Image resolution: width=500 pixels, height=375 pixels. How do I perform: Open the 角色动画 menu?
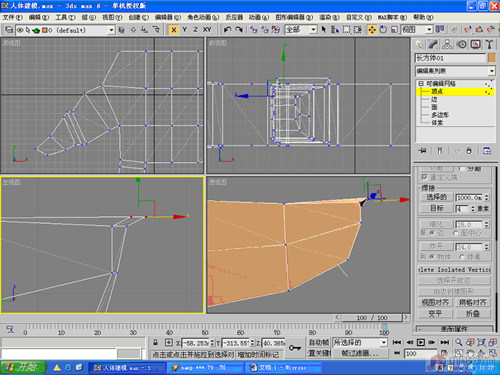click(203, 17)
